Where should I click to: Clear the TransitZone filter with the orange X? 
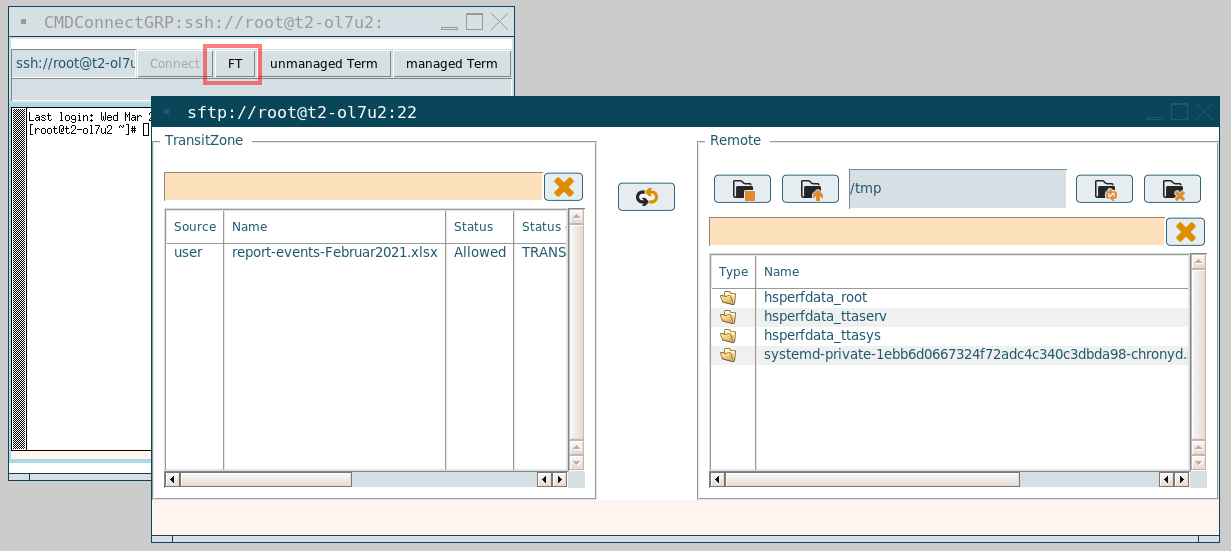point(563,187)
